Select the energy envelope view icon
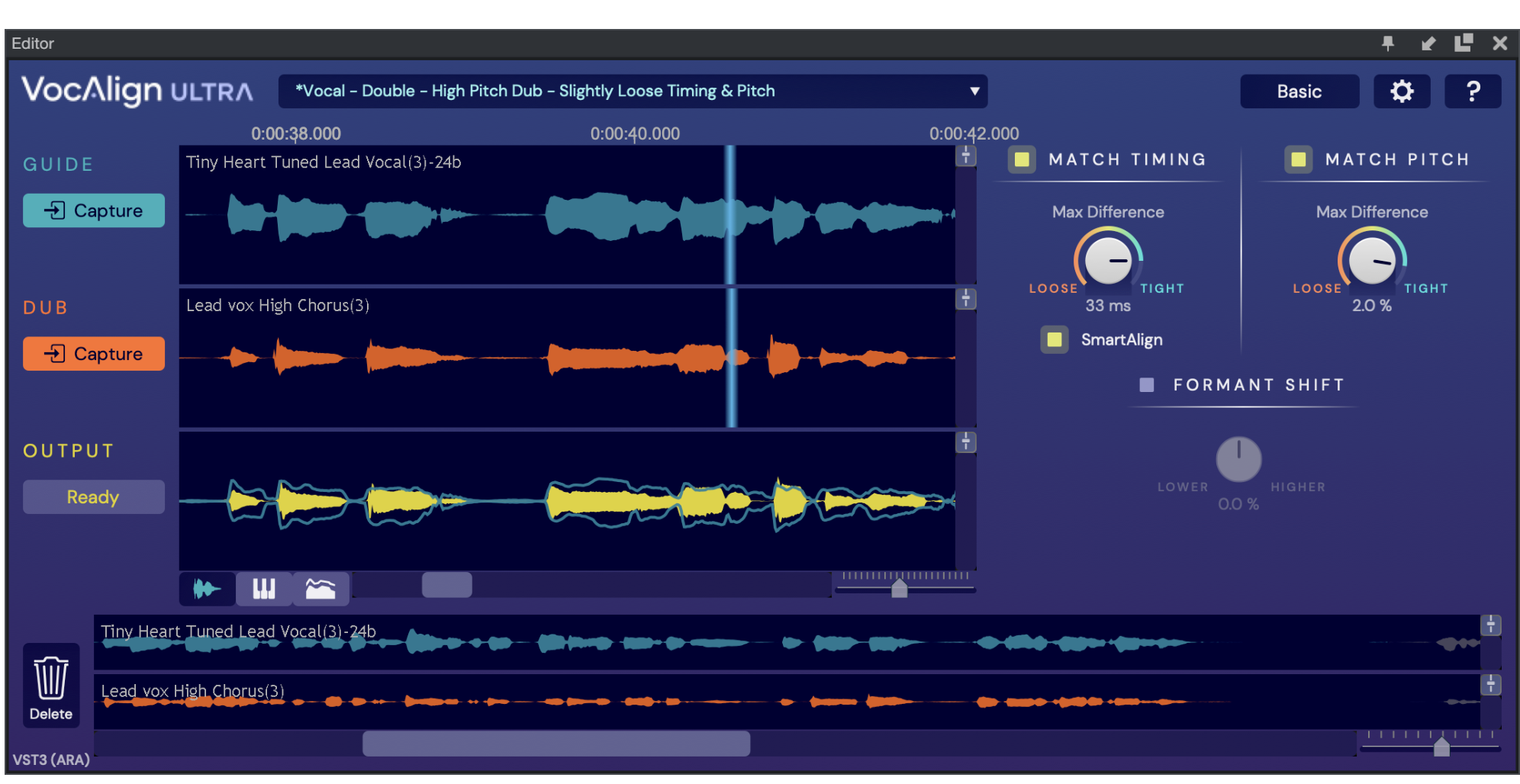 tap(320, 589)
